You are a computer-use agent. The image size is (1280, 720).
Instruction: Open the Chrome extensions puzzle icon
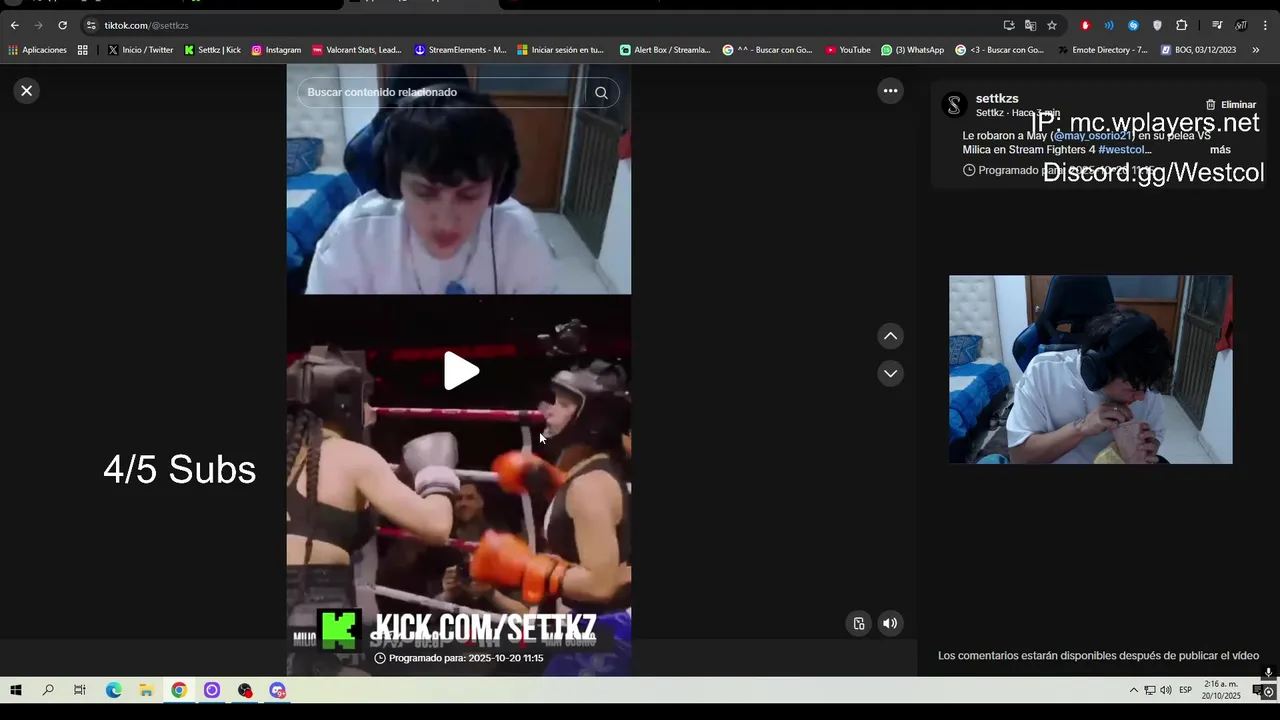1182,25
